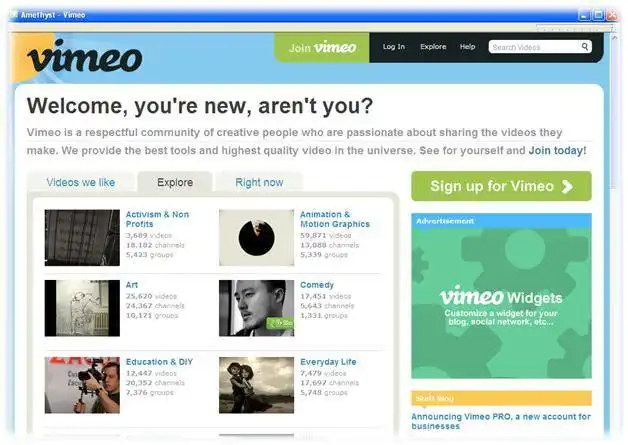Image resolution: width=628 pixels, height=445 pixels.
Task: Select the Explore tab
Action: (x=175, y=182)
